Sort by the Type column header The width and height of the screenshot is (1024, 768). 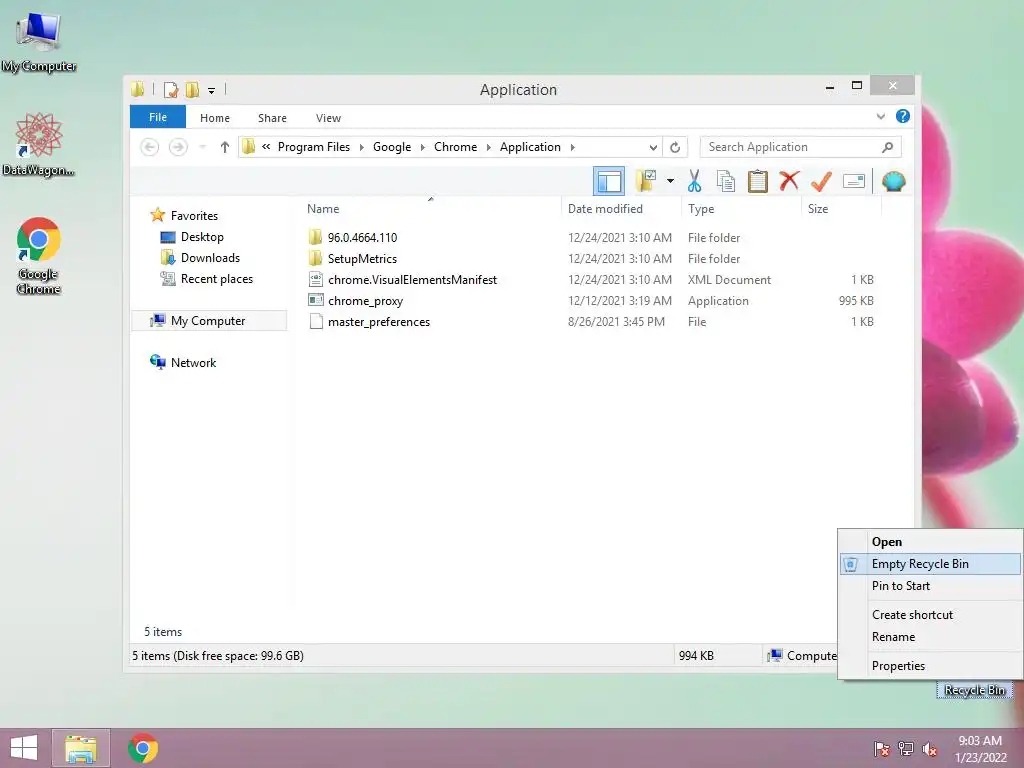(701, 209)
